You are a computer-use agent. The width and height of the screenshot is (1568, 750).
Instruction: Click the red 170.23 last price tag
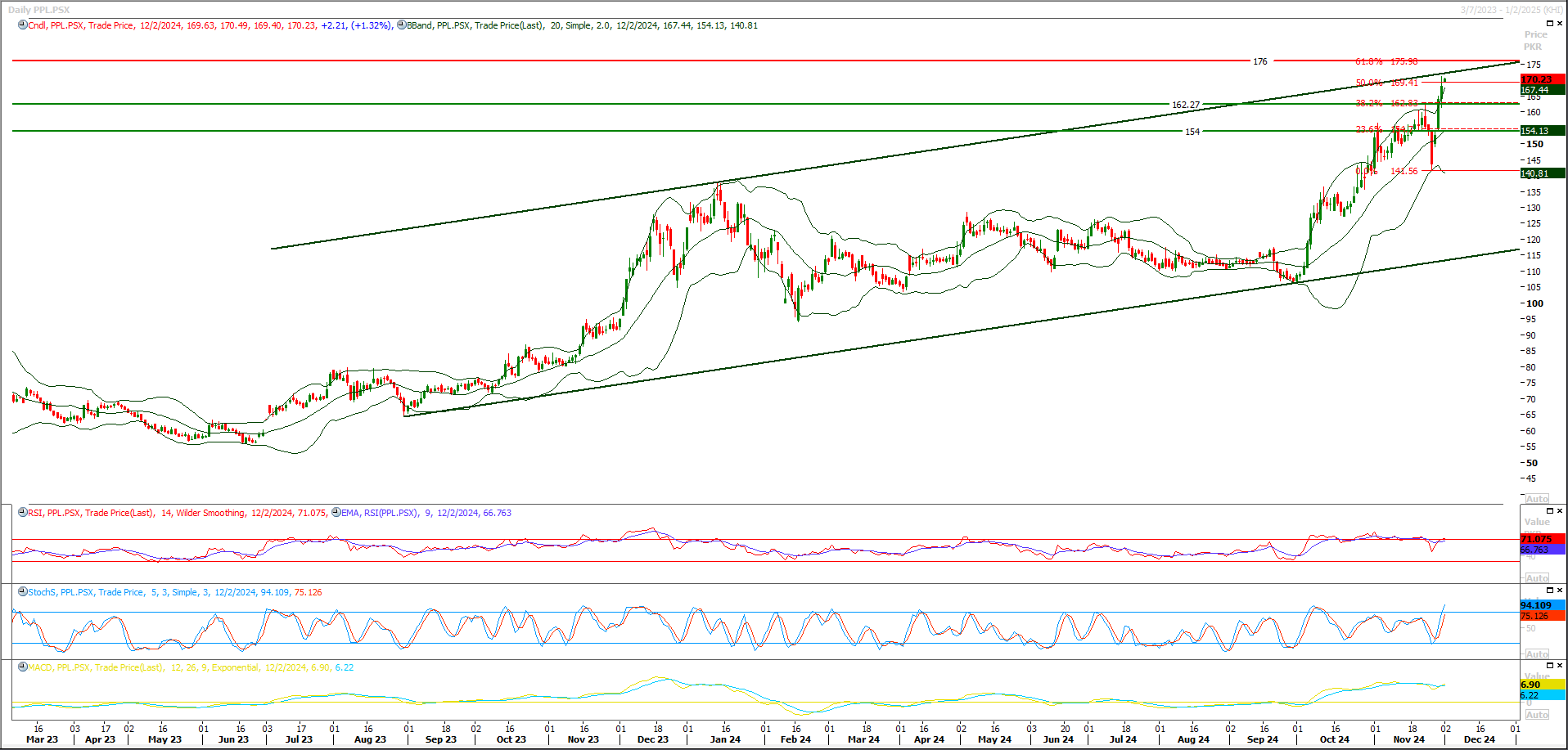point(1542,79)
